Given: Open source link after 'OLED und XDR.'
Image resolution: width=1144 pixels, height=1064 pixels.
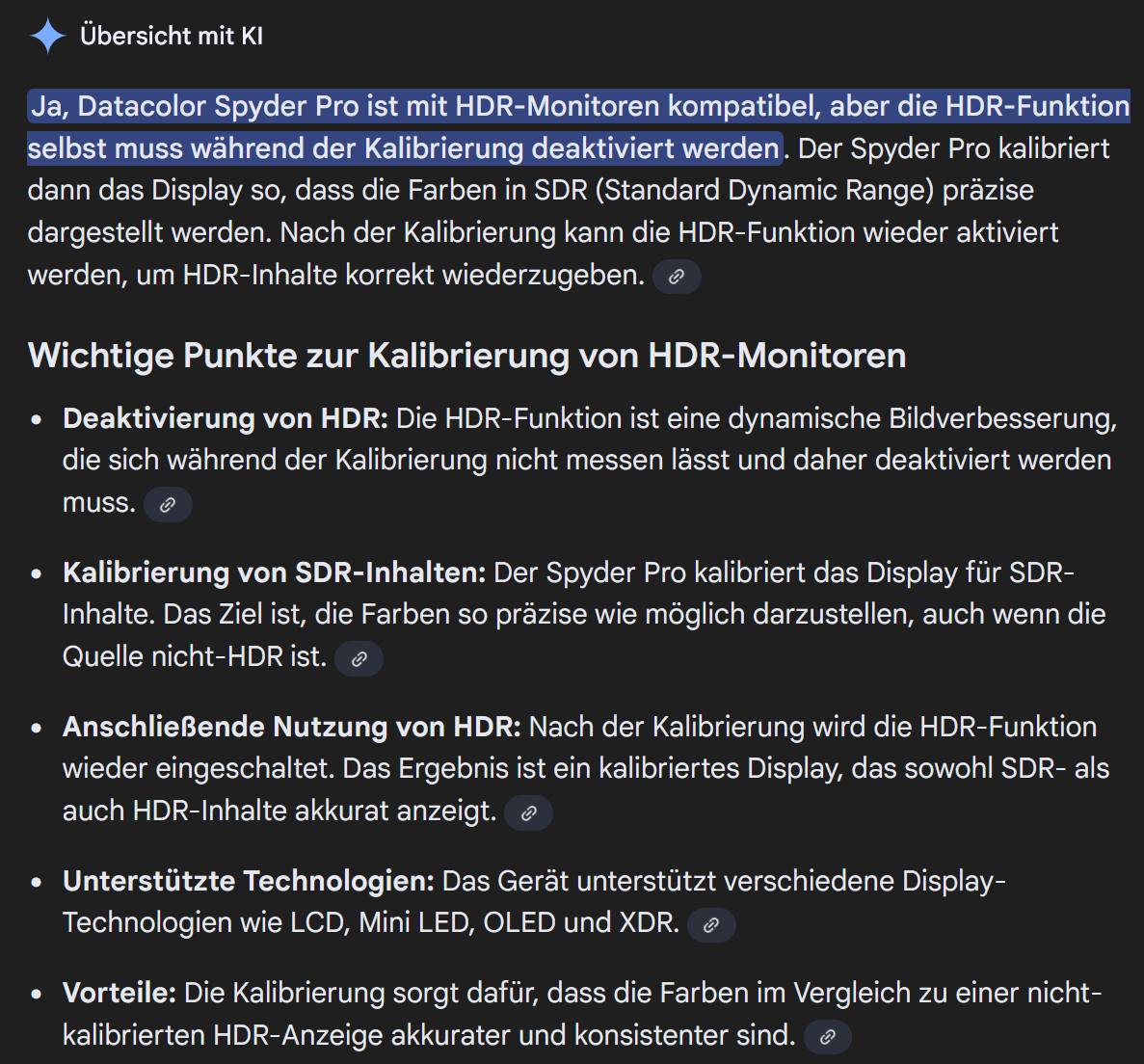Looking at the screenshot, I should (x=711, y=925).
